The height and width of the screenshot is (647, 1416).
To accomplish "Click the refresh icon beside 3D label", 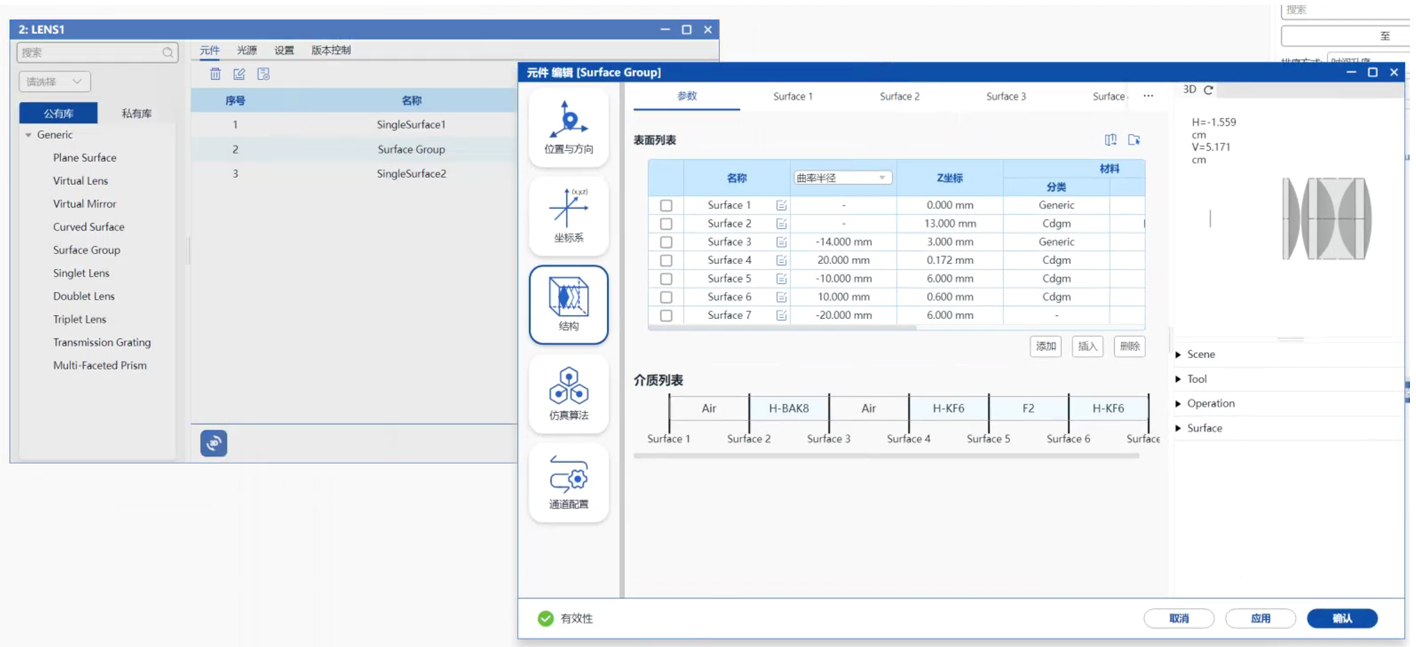I will (x=1208, y=90).
